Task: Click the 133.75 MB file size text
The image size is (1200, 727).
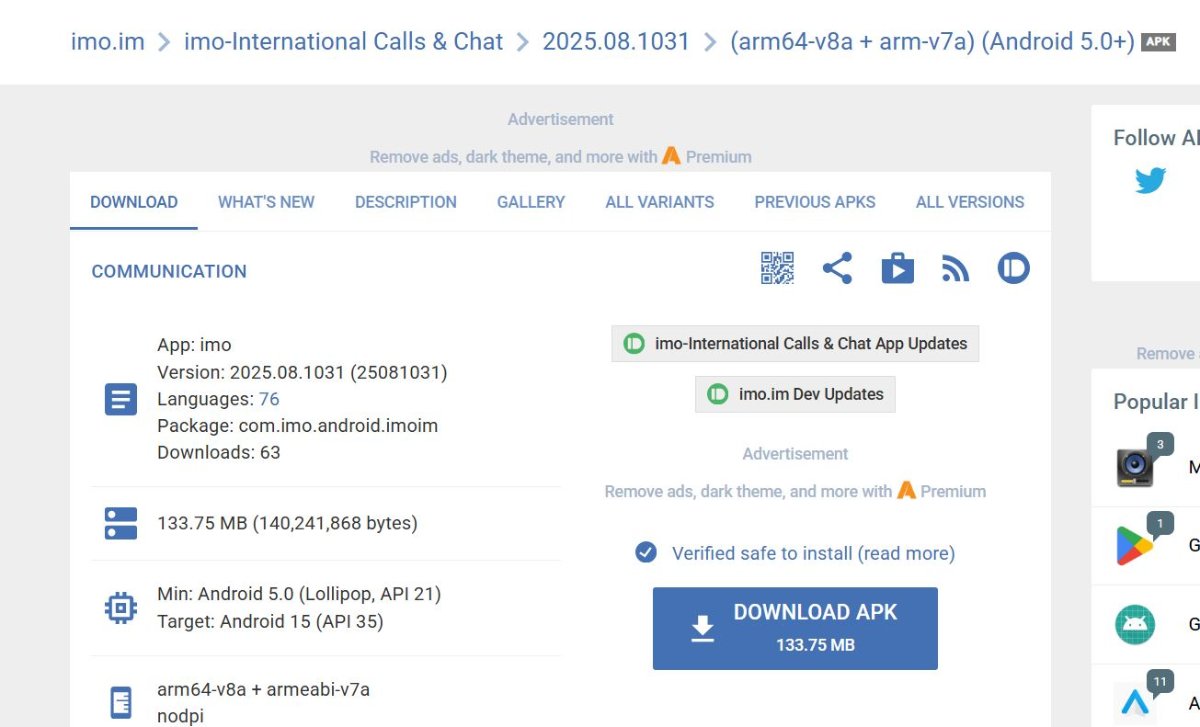Action: click(287, 523)
